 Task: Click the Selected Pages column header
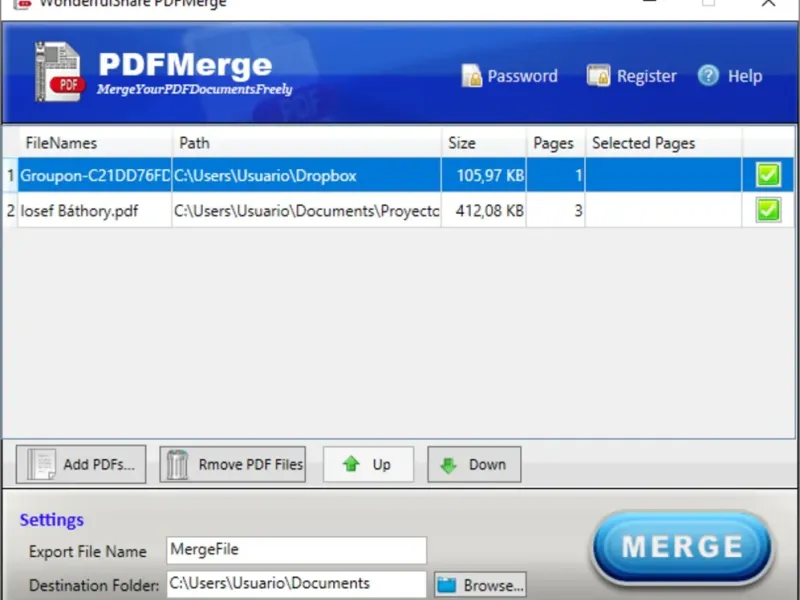(663, 143)
